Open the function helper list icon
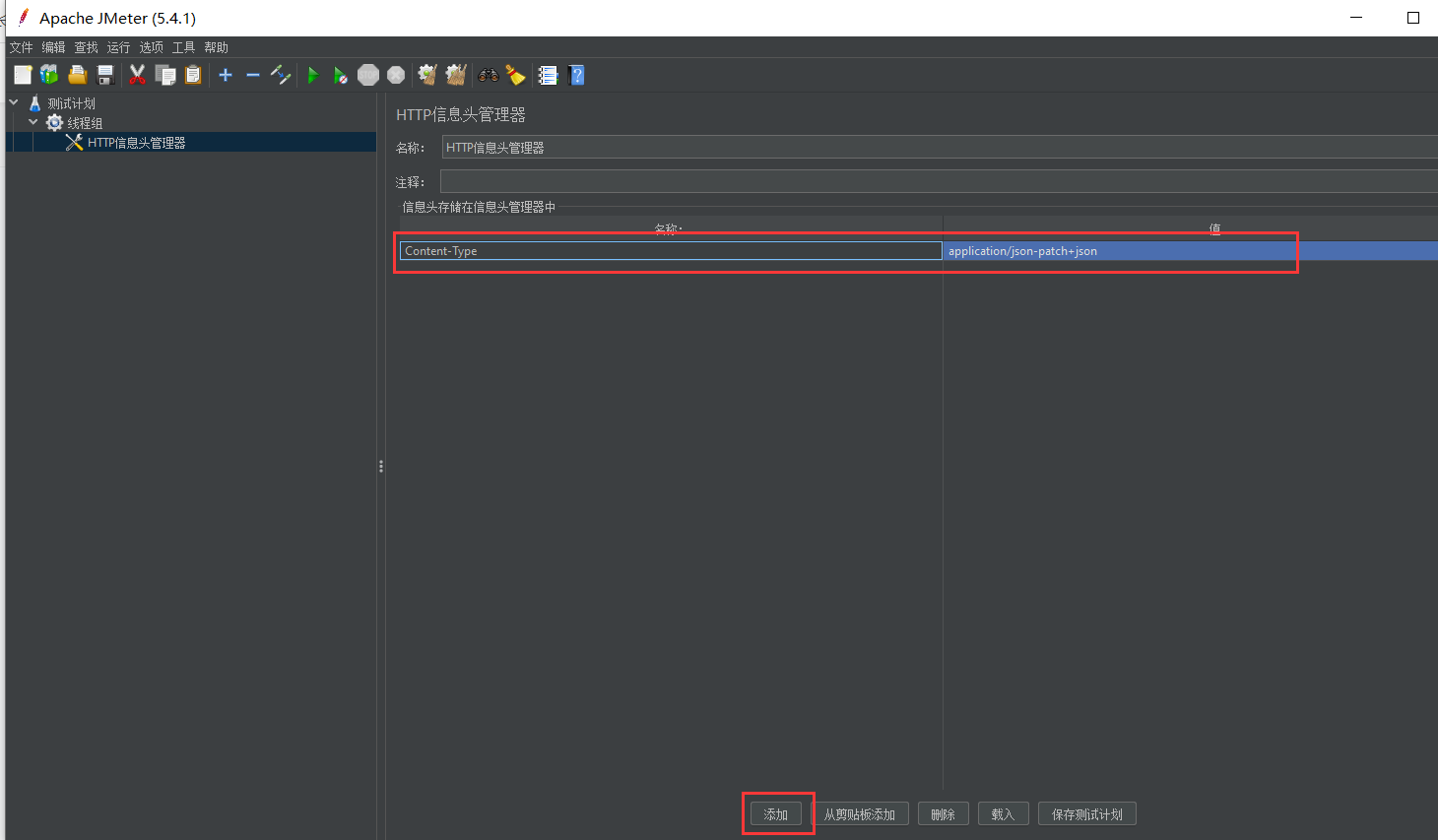This screenshot has height=840, width=1438. tap(549, 75)
